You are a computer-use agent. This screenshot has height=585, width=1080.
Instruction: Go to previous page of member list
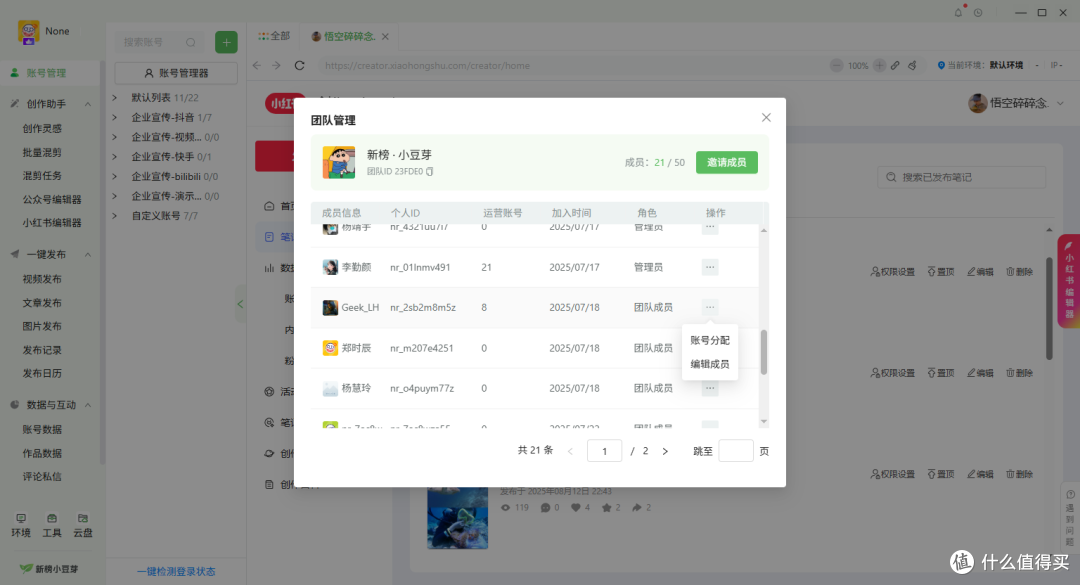[x=570, y=451]
